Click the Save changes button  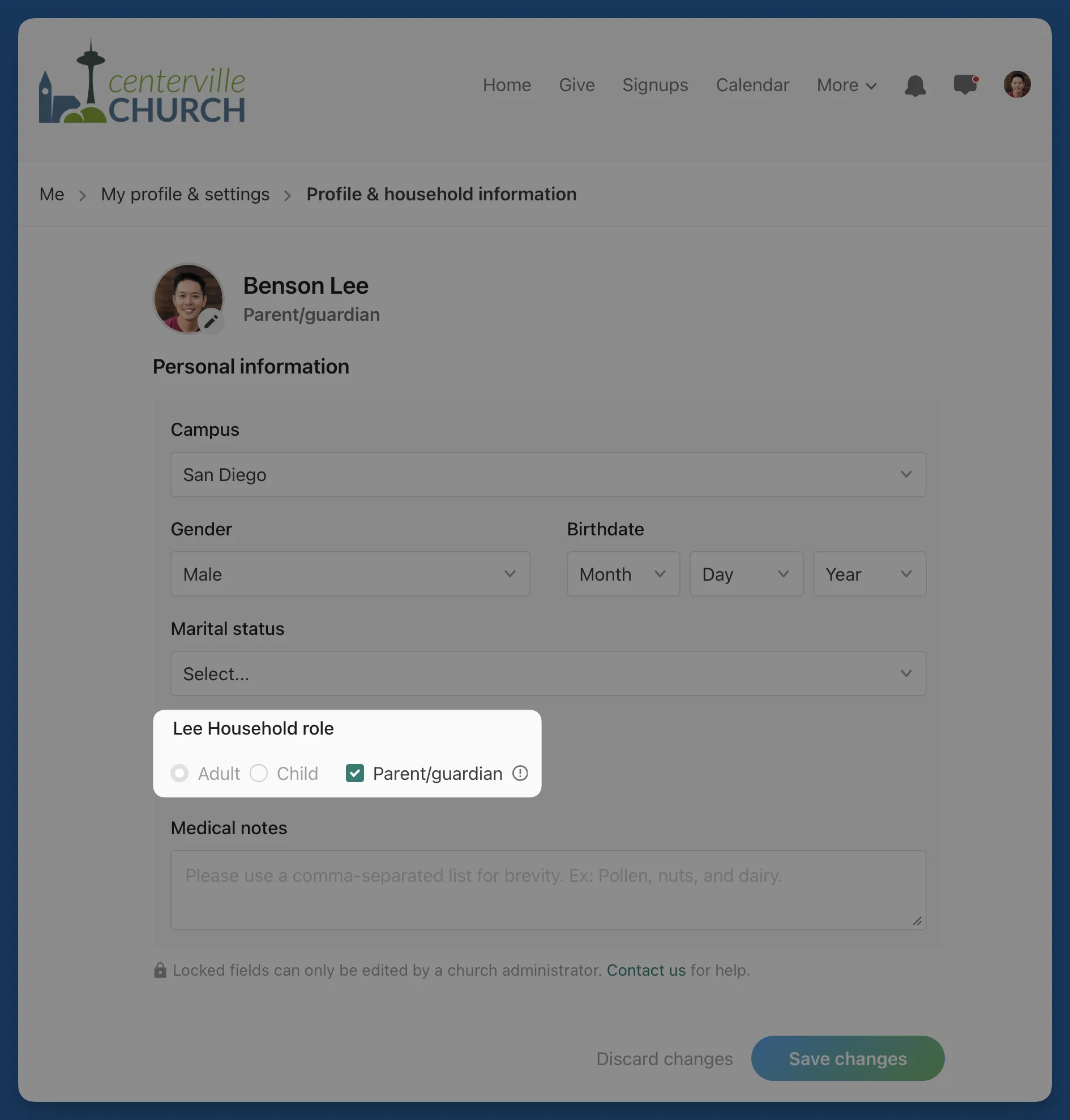[x=848, y=1058]
